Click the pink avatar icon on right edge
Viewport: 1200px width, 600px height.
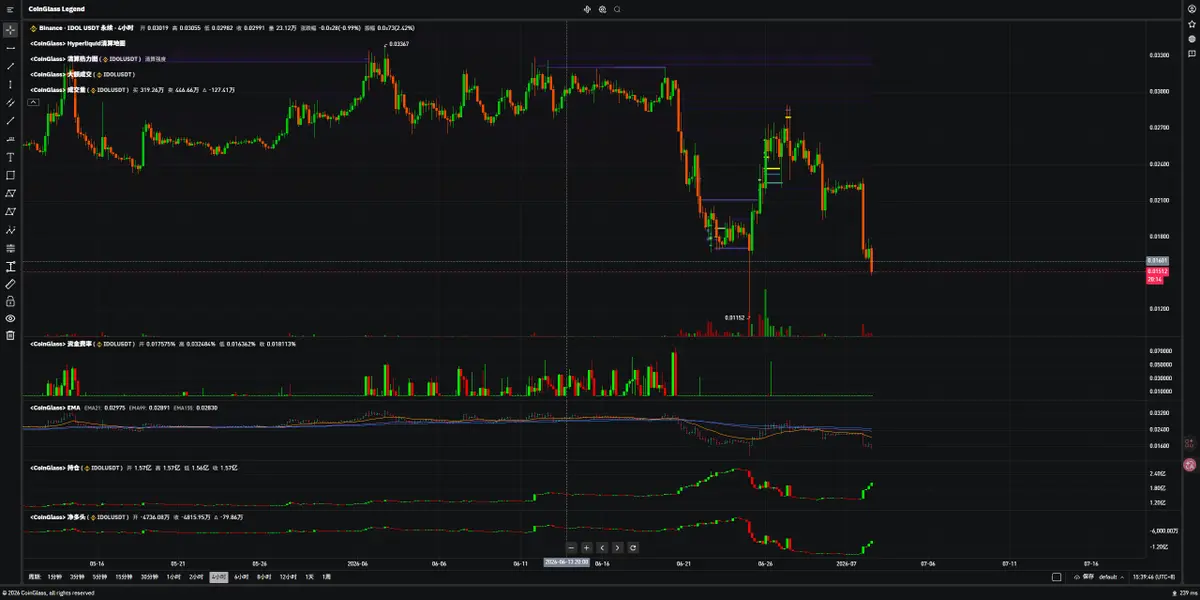coord(1190,465)
